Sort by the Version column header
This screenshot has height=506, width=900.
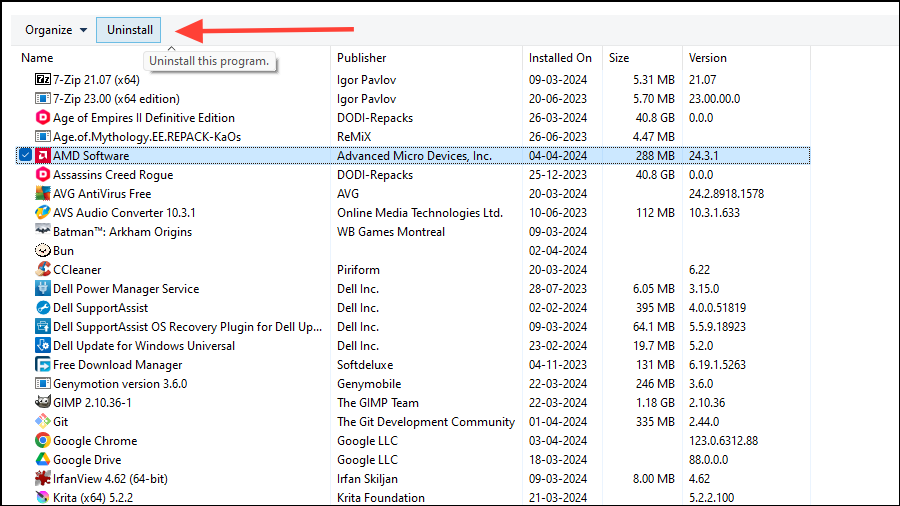pos(708,58)
